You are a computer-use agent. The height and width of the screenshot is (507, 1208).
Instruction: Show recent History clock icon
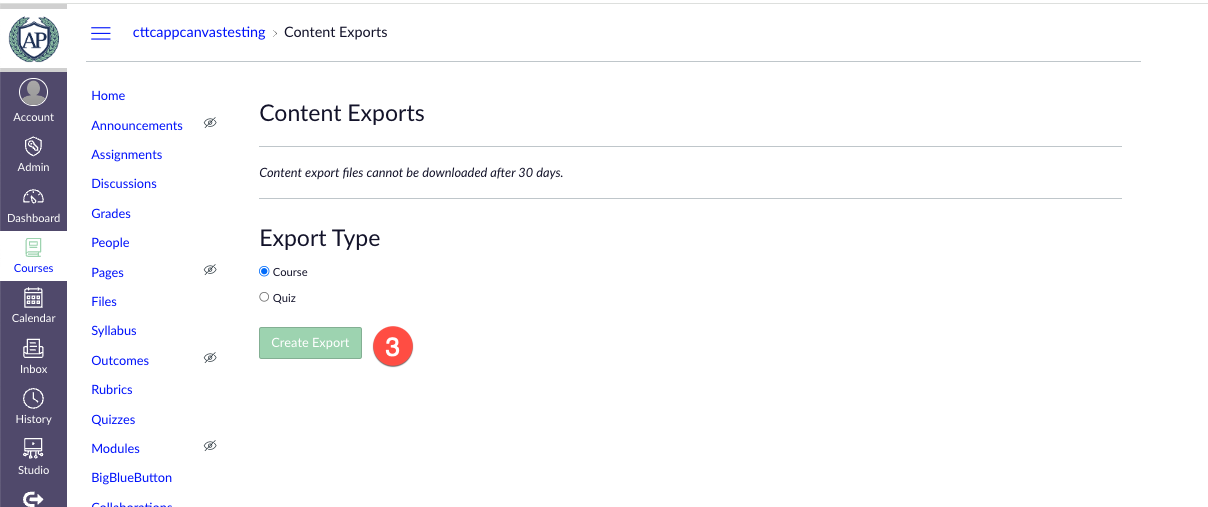click(33, 399)
